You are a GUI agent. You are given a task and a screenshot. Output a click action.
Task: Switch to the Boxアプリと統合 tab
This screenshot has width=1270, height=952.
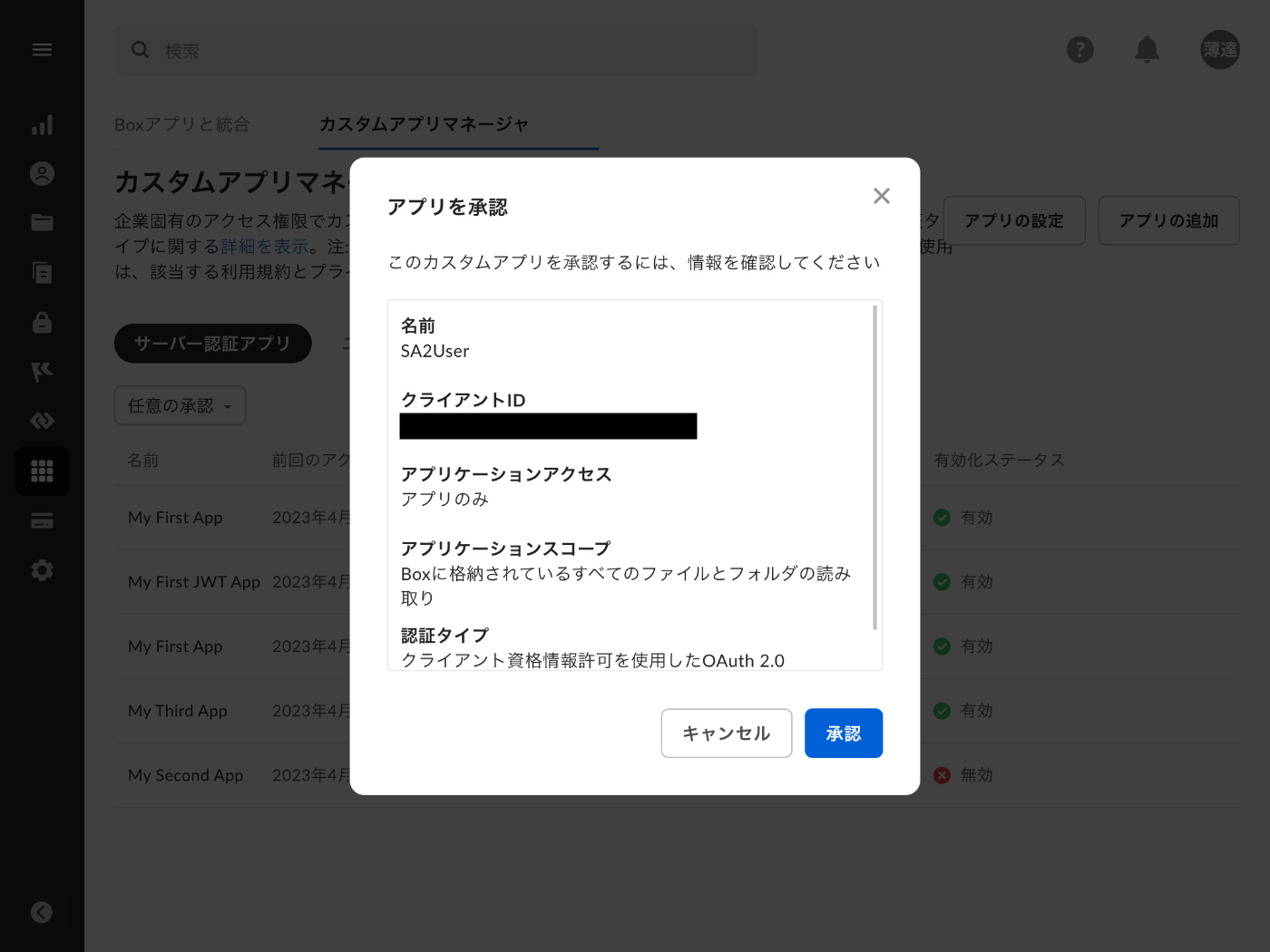tap(182, 124)
